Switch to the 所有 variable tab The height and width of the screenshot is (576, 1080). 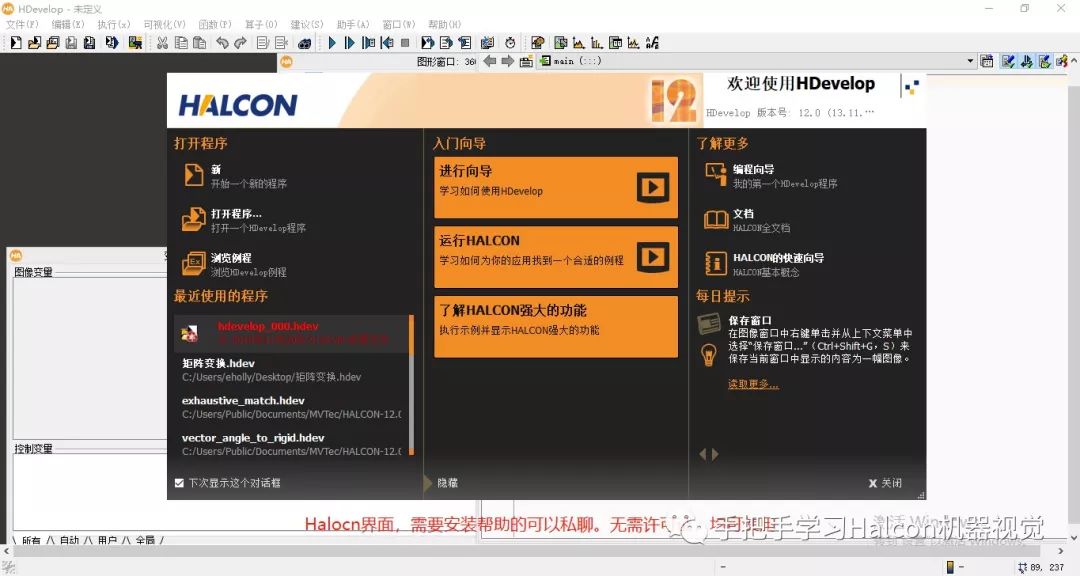(x=31, y=541)
